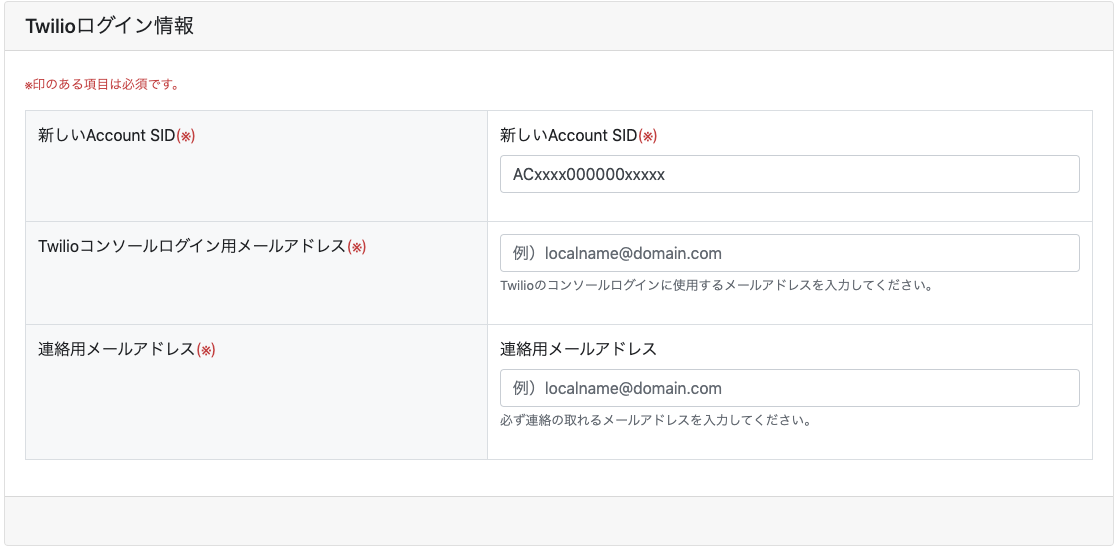Click the 新しいAccount SID label in left column

tap(116, 135)
